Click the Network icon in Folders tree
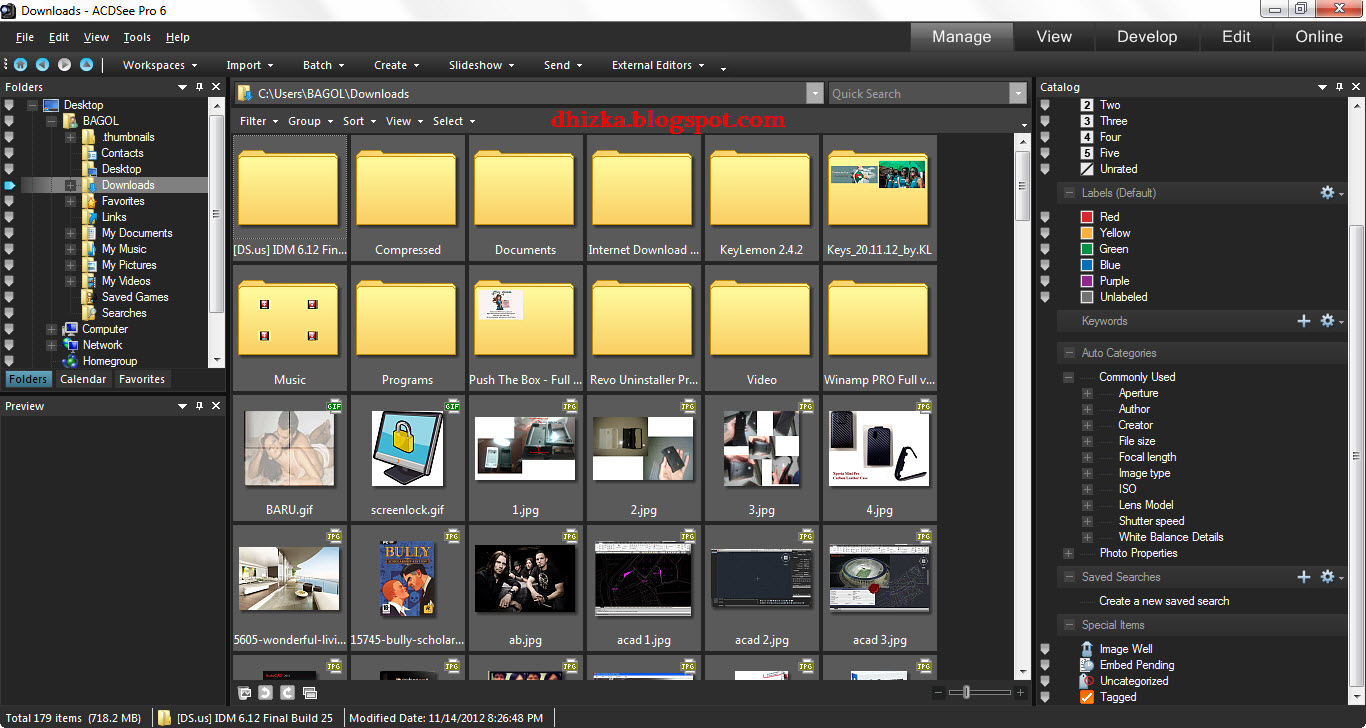The image size is (1366, 728). (x=70, y=345)
